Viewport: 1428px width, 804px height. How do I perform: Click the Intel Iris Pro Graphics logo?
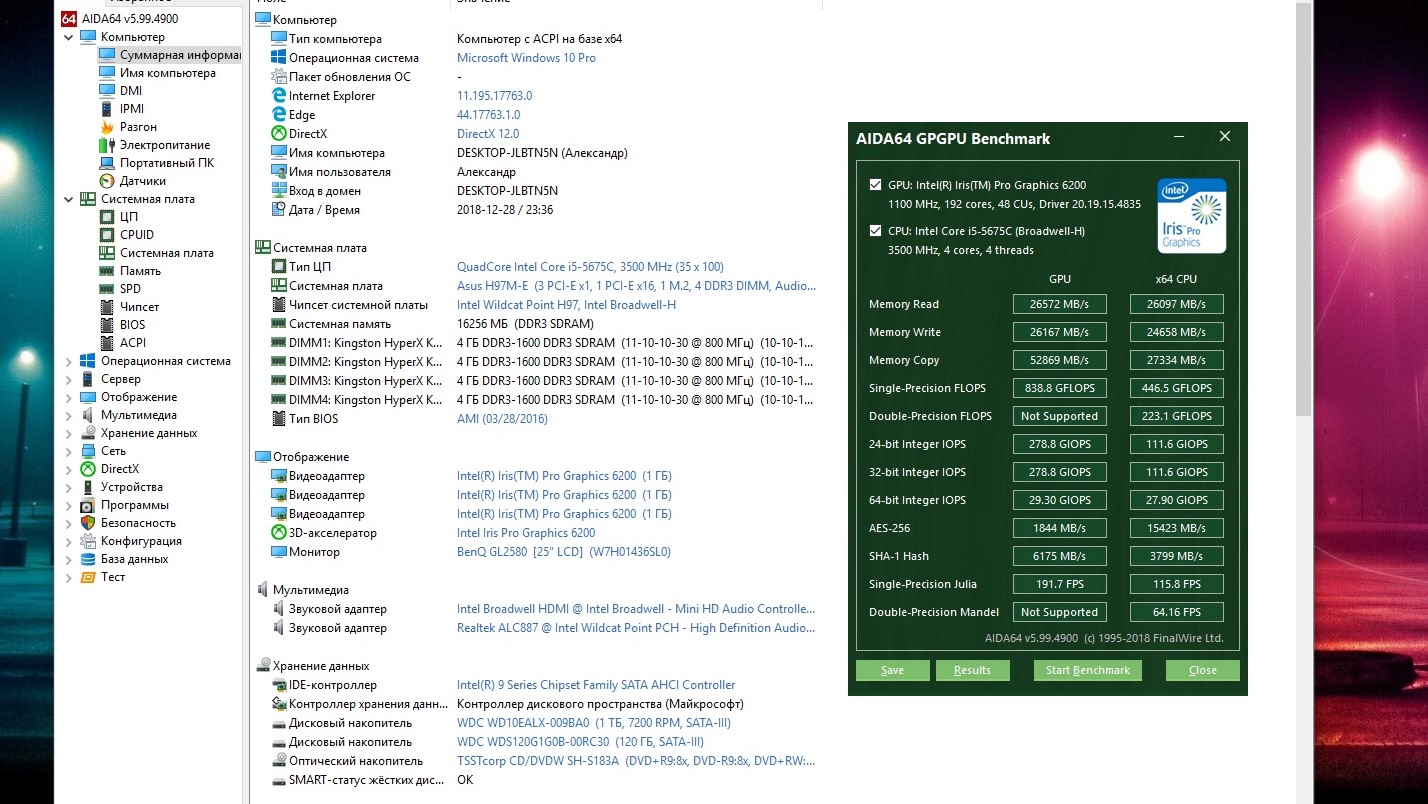coord(1191,215)
